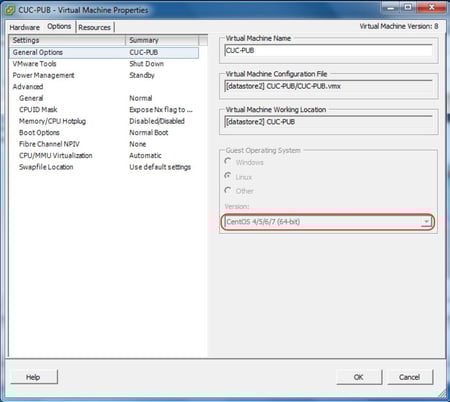The height and width of the screenshot is (402, 450).
Task: Switch to the Resources tab
Action: click(x=95, y=27)
